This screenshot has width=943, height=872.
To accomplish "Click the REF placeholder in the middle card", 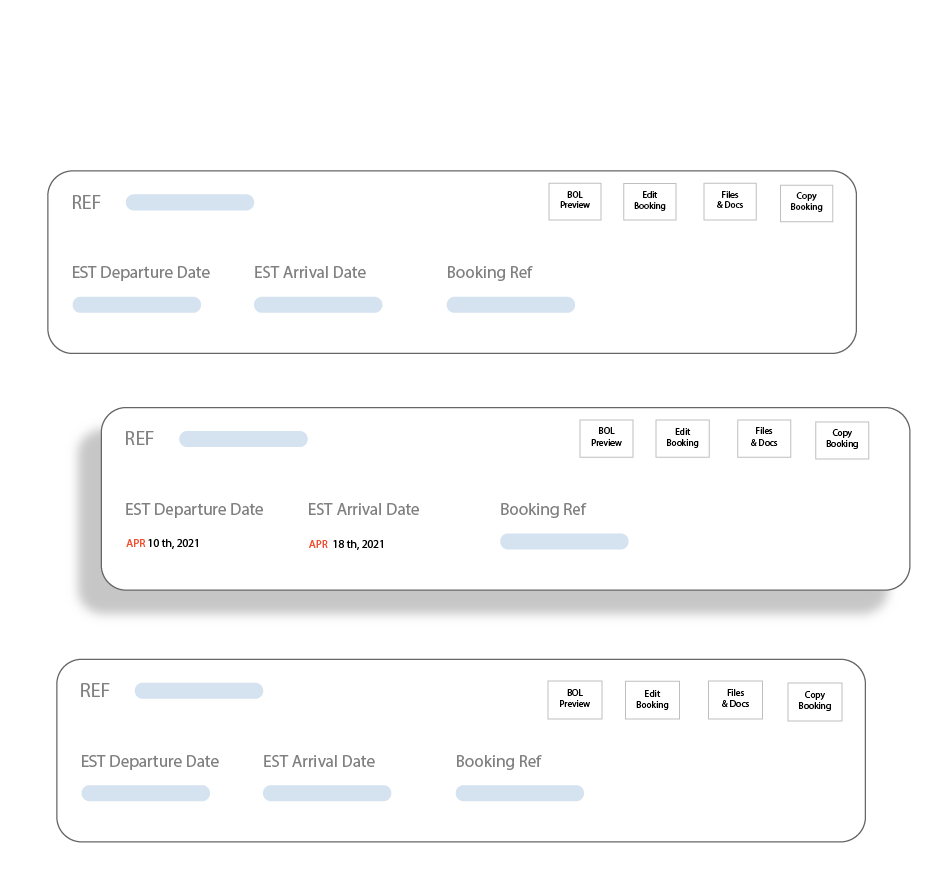I will pyautogui.click(x=244, y=439).
